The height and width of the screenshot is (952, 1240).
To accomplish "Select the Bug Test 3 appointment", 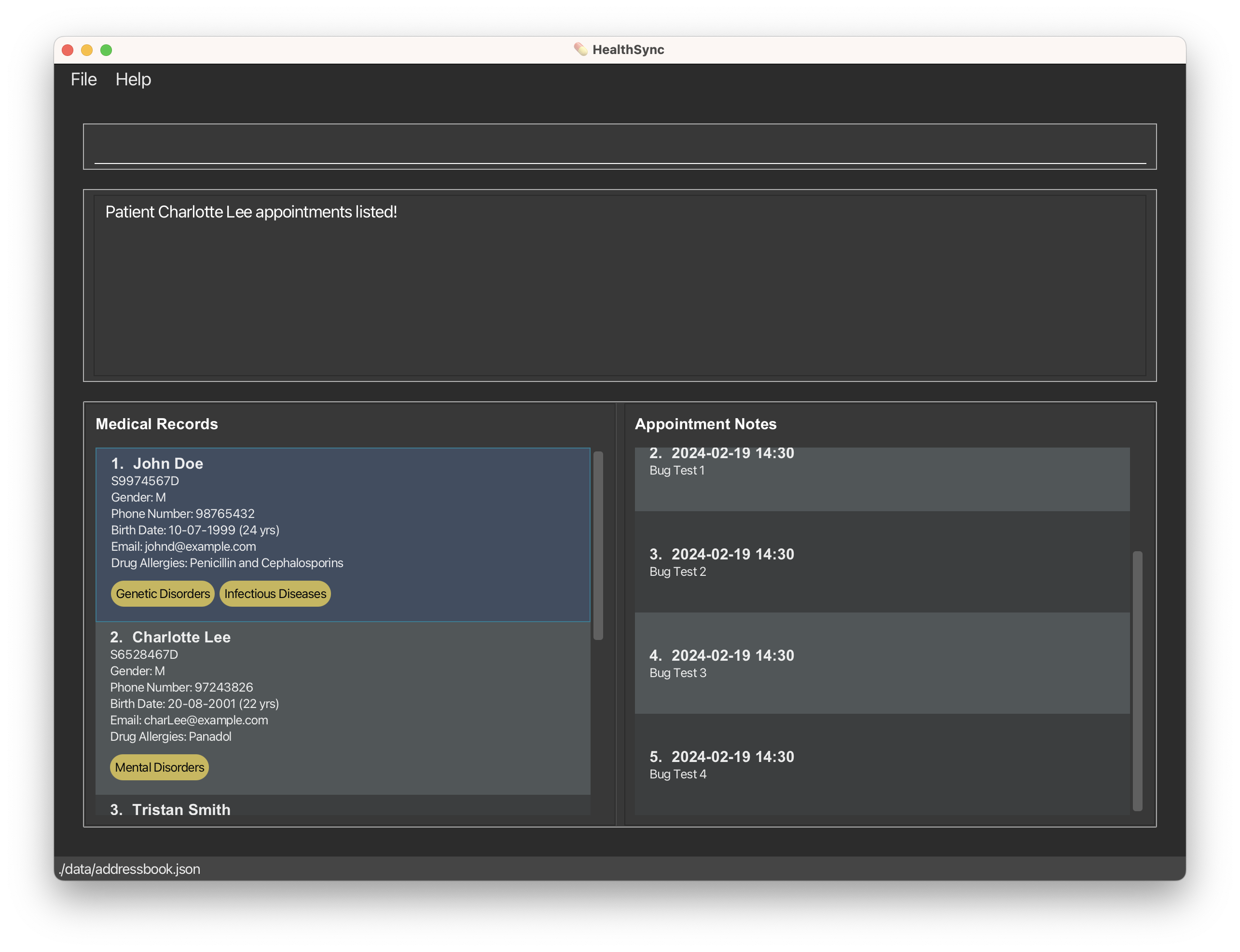I will (882, 663).
